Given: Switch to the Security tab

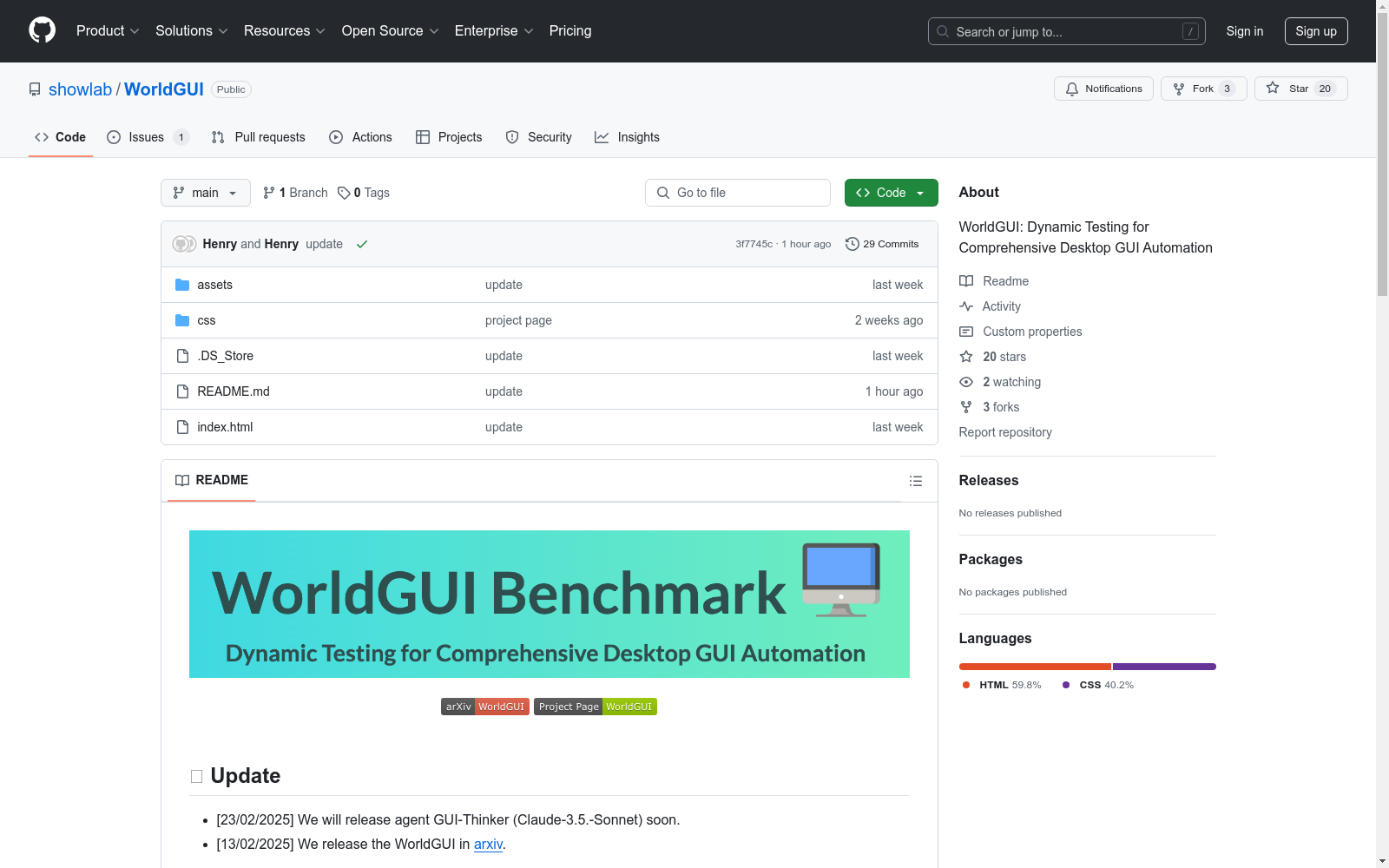Looking at the screenshot, I should 538,137.
